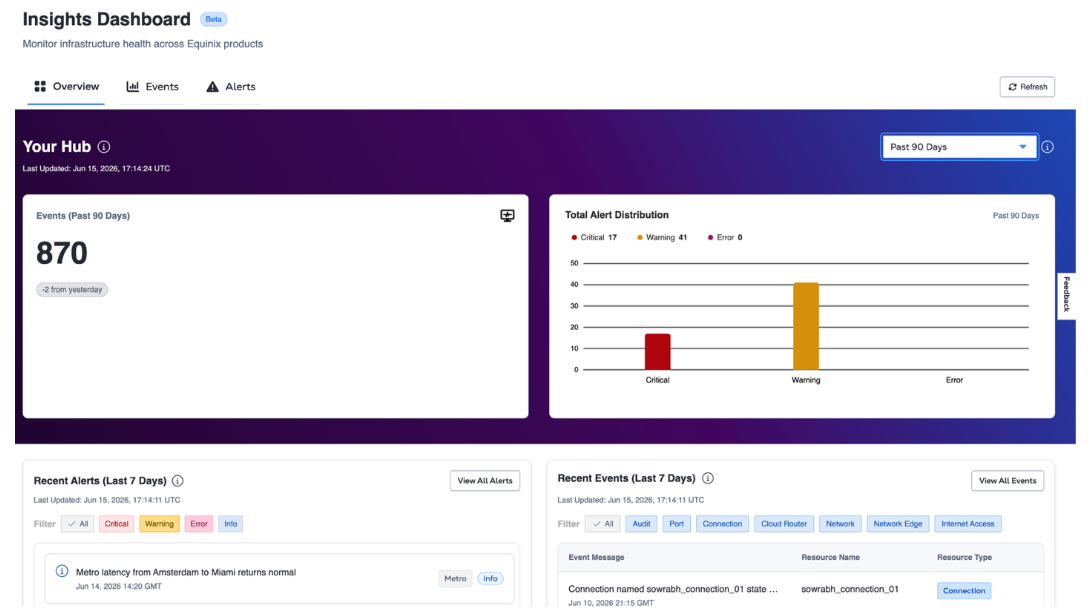Click the Overview tab grid icon
This screenshot has width=1088, height=614.
(x=40, y=86)
